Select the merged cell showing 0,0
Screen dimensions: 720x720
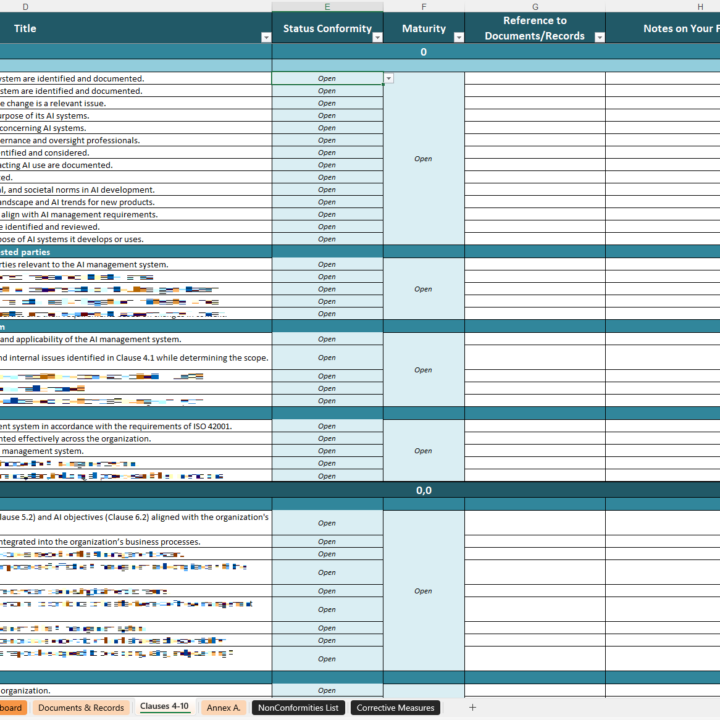point(423,490)
